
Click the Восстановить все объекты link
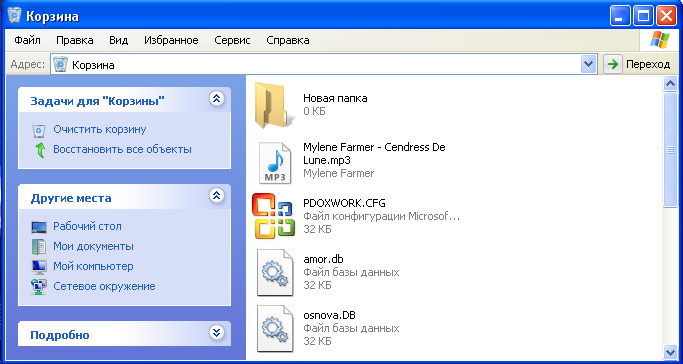coord(122,149)
